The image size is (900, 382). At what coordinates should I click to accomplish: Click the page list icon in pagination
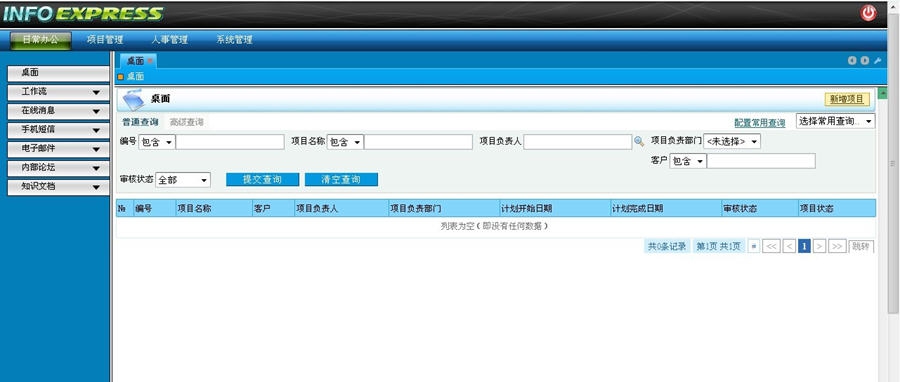pos(754,247)
